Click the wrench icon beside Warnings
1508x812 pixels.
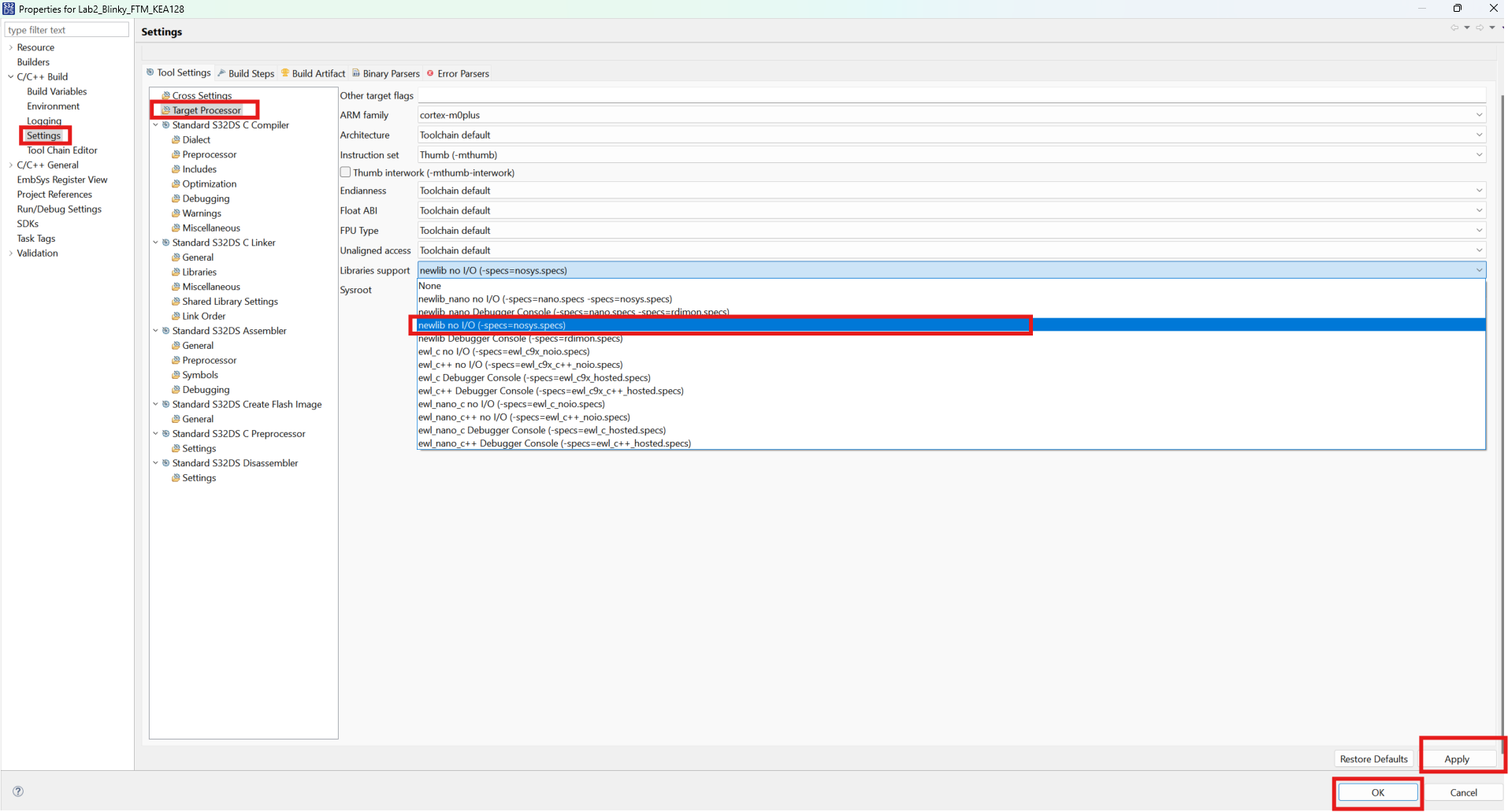pyautogui.click(x=176, y=213)
